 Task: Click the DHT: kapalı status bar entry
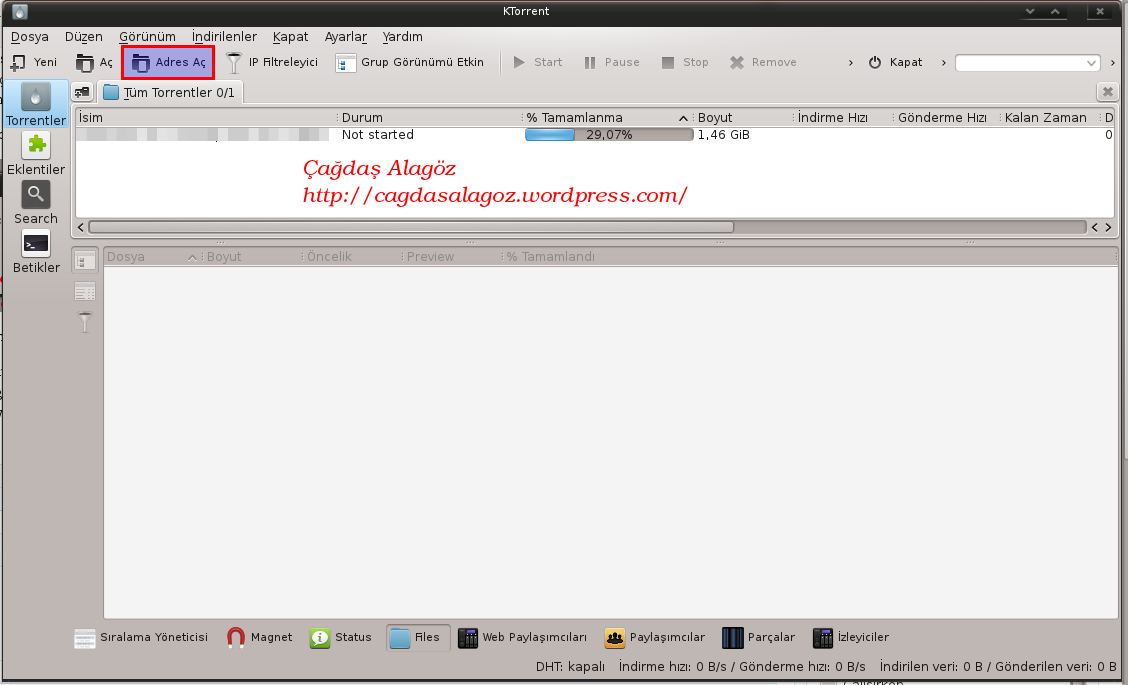tap(570, 667)
